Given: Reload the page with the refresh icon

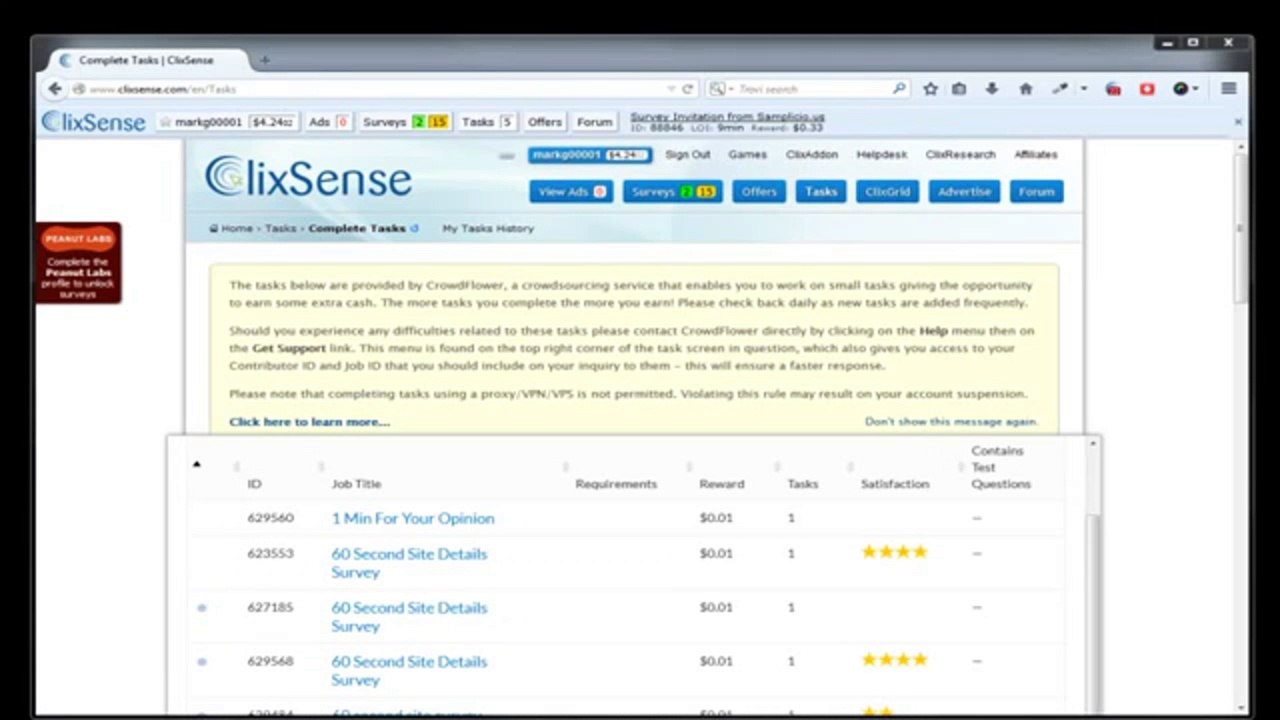Looking at the screenshot, I should (x=687, y=89).
